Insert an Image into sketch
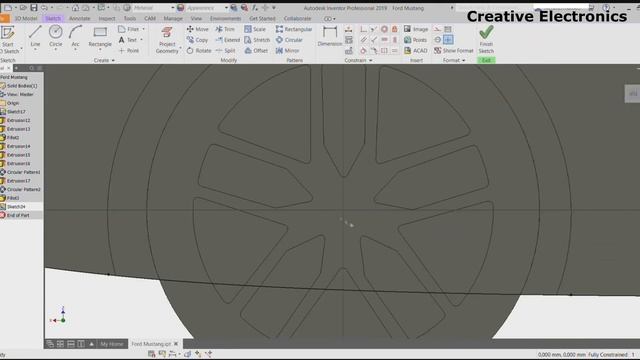Screen dimensions: 640x360 click(416, 29)
